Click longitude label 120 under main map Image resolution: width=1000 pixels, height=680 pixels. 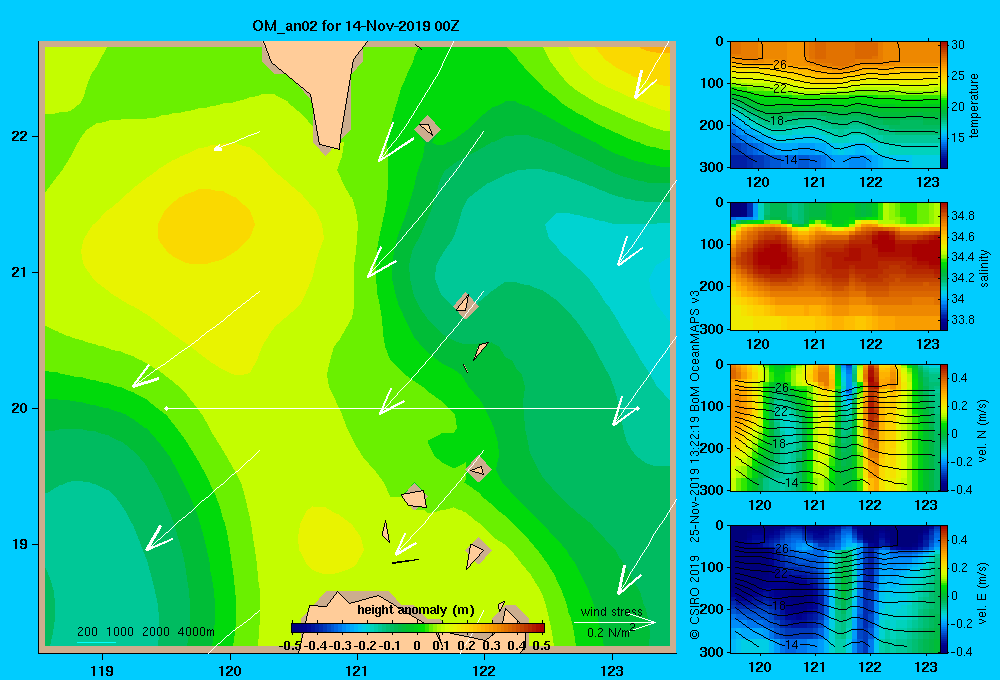click(x=230, y=670)
